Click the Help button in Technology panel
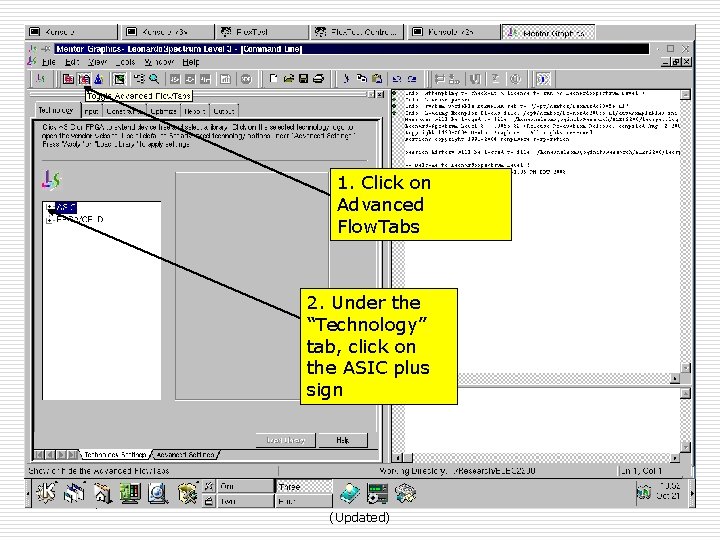Image resolution: width=720 pixels, height=540 pixels. pyautogui.click(x=343, y=440)
